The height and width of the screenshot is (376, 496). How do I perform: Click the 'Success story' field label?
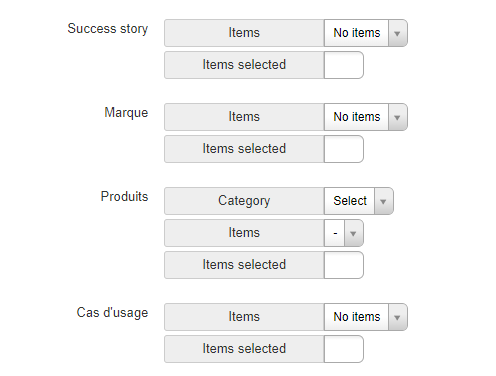point(108,29)
